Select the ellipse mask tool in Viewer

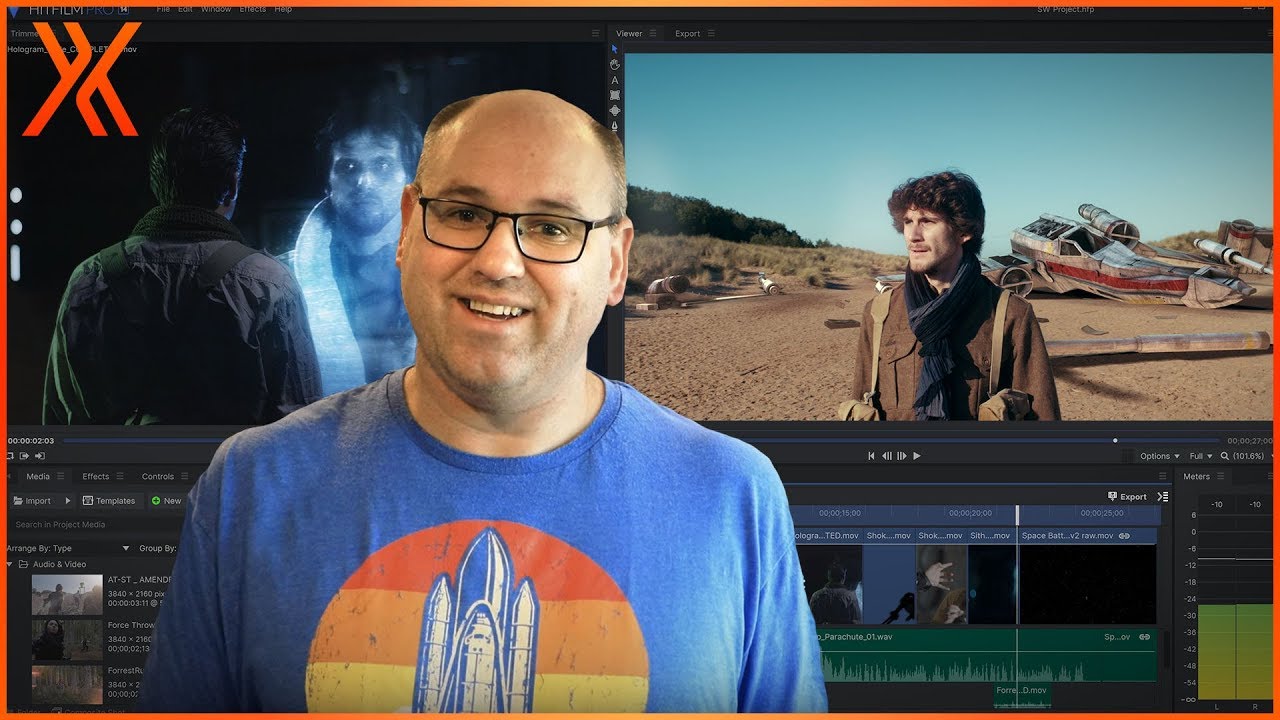pos(614,110)
